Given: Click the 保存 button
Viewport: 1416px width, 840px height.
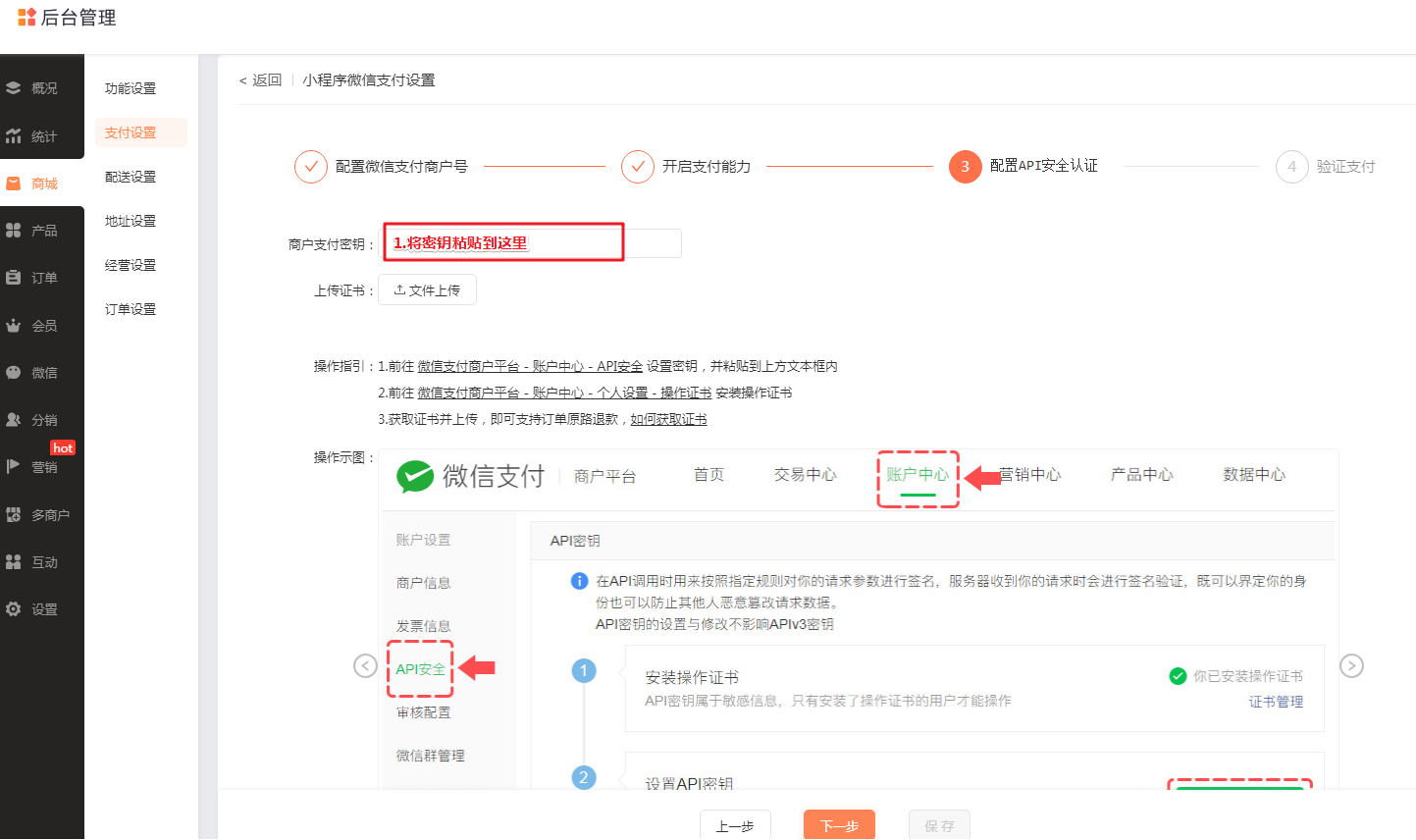Looking at the screenshot, I should pyautogui.click(x=939, y=826).
